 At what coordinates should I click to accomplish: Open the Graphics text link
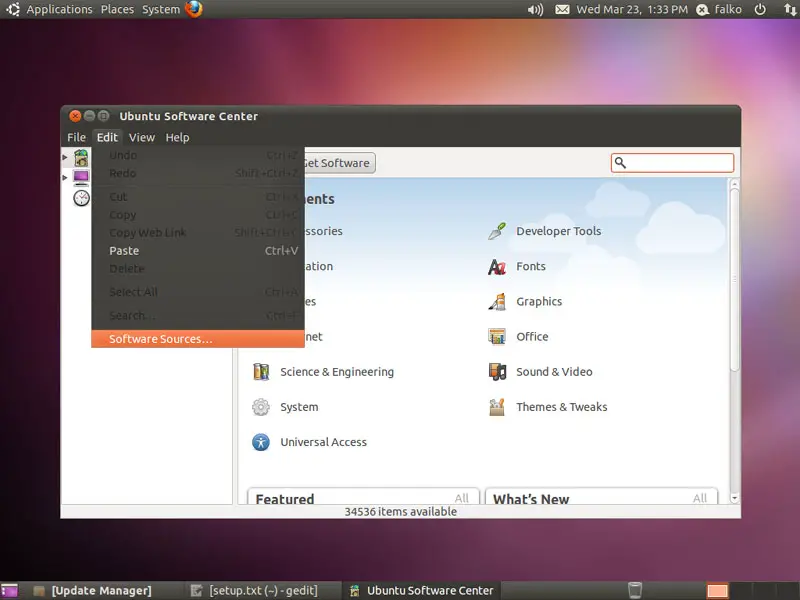pos(539,302)
